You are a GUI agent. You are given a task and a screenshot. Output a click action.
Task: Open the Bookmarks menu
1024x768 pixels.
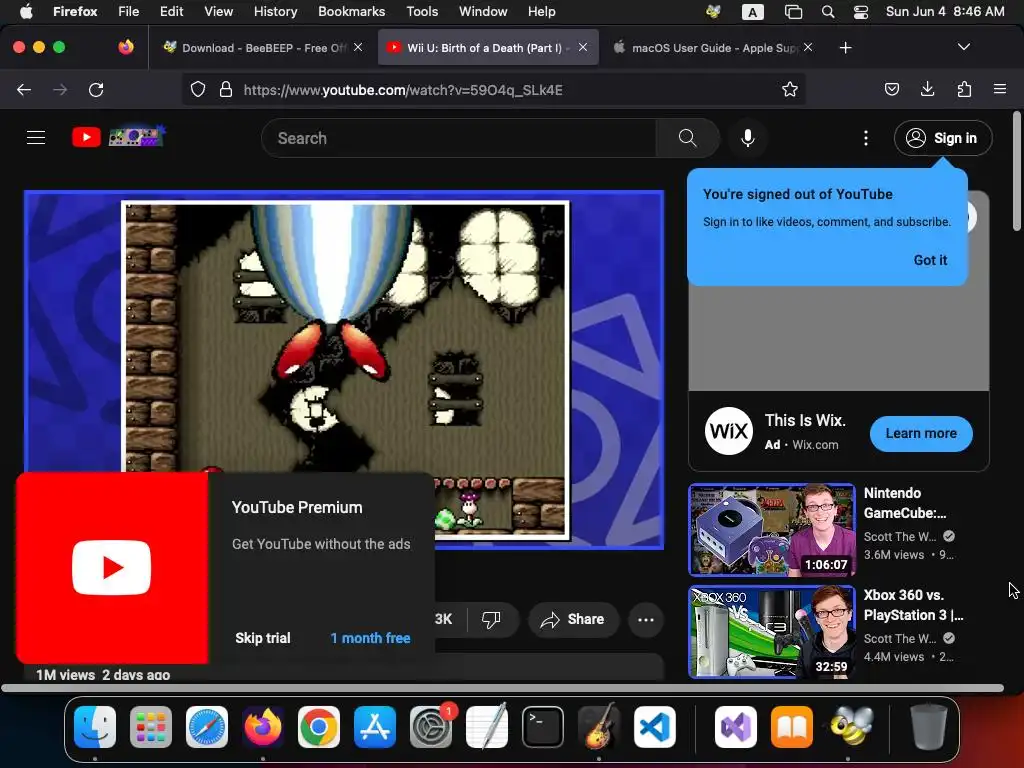(x=351, y=11)
